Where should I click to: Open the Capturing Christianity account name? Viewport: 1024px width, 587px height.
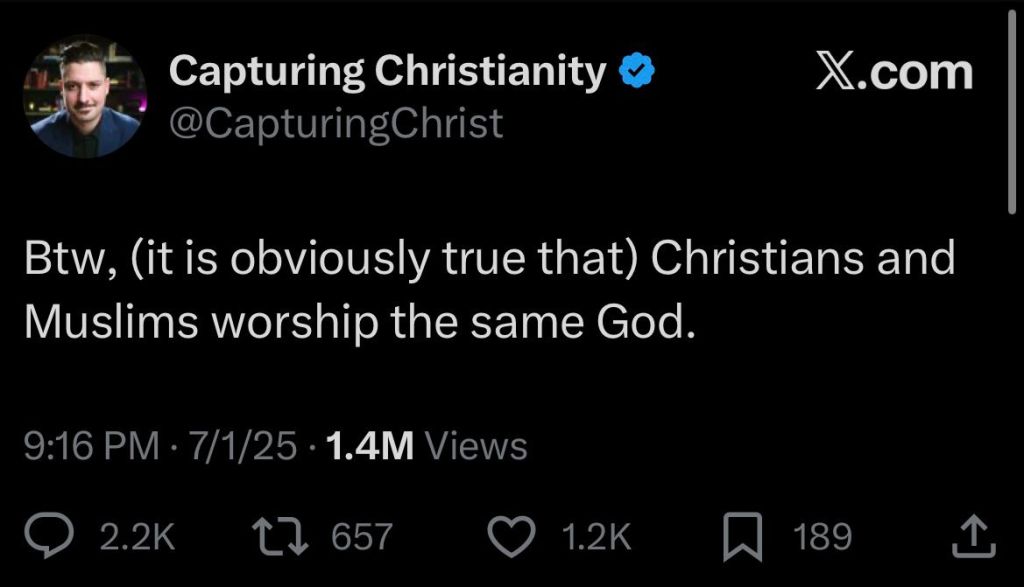388,72
